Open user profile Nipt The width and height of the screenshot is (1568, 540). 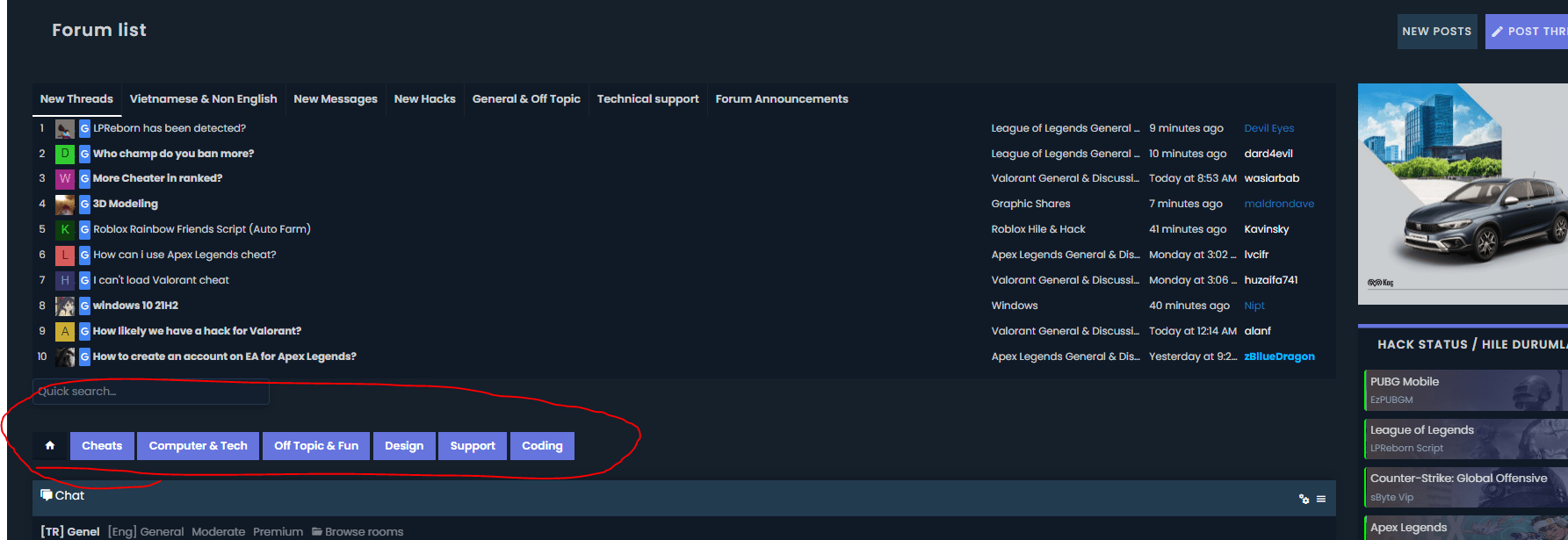[1254, 306]
